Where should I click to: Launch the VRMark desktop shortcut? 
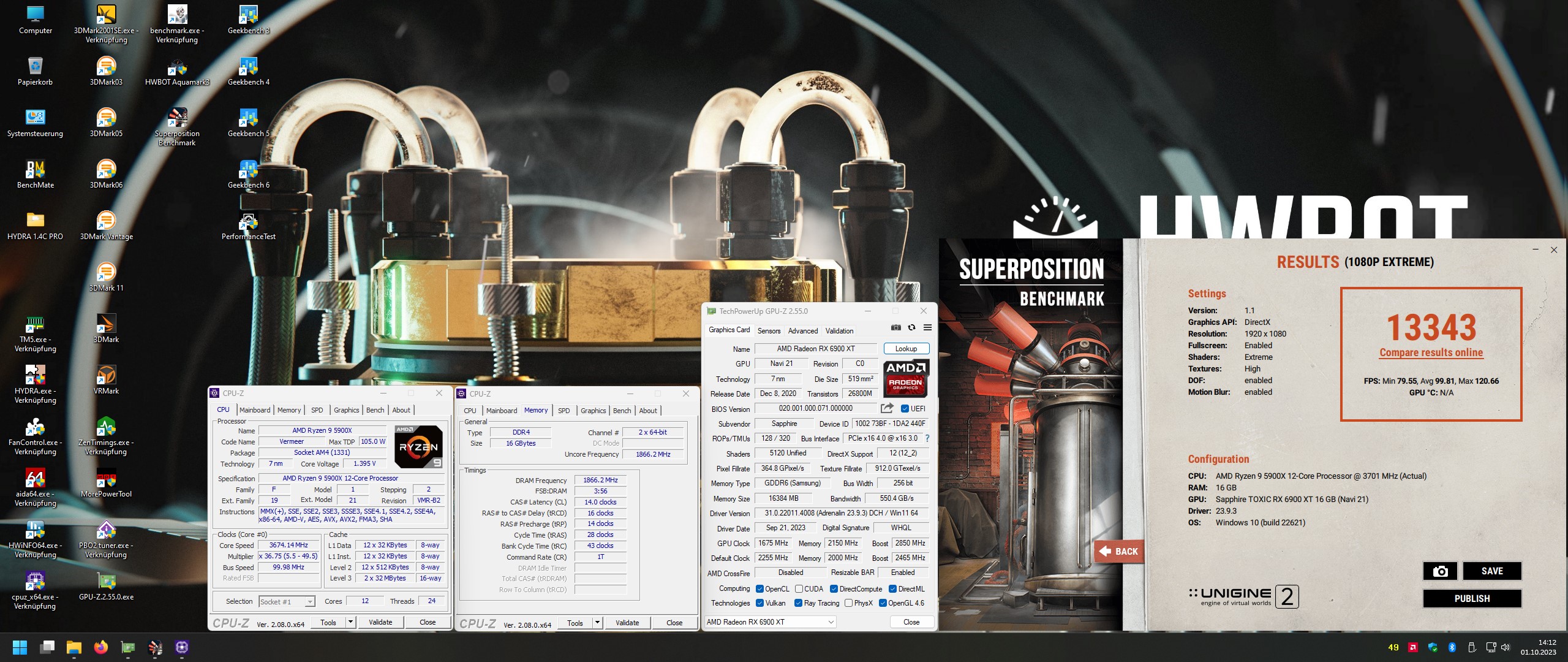106,380
